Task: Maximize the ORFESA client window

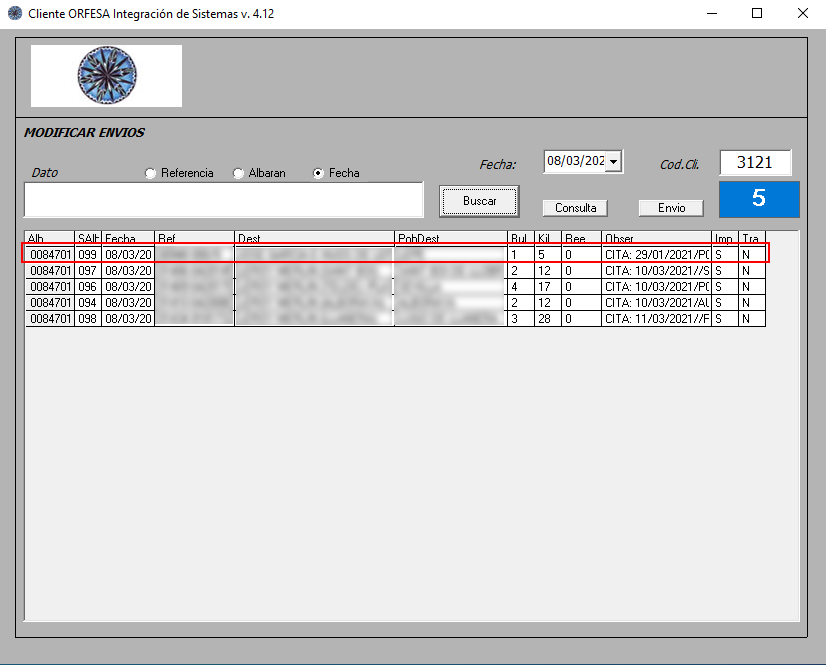Action: [757, 14]
